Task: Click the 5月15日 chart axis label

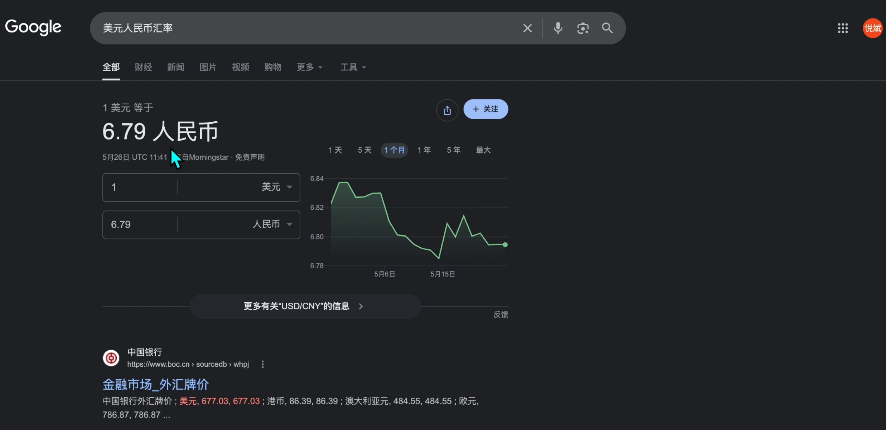Action: point(443,274)
